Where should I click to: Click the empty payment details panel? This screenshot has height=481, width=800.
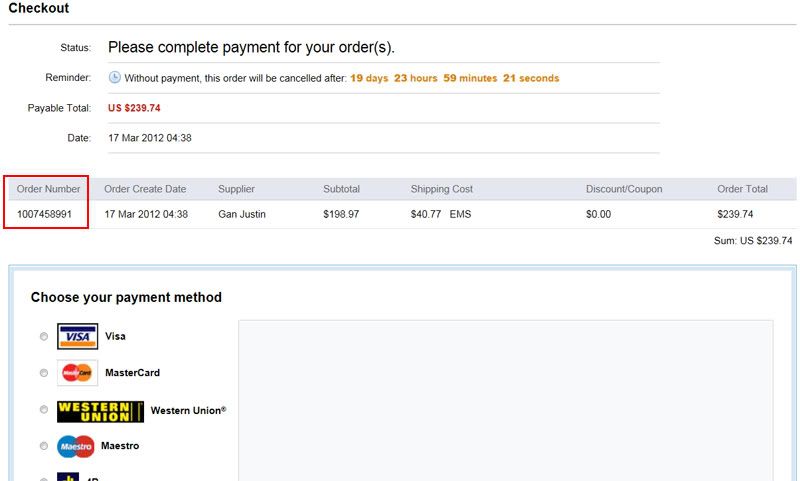pyautogui.click(x=505, y=400)
